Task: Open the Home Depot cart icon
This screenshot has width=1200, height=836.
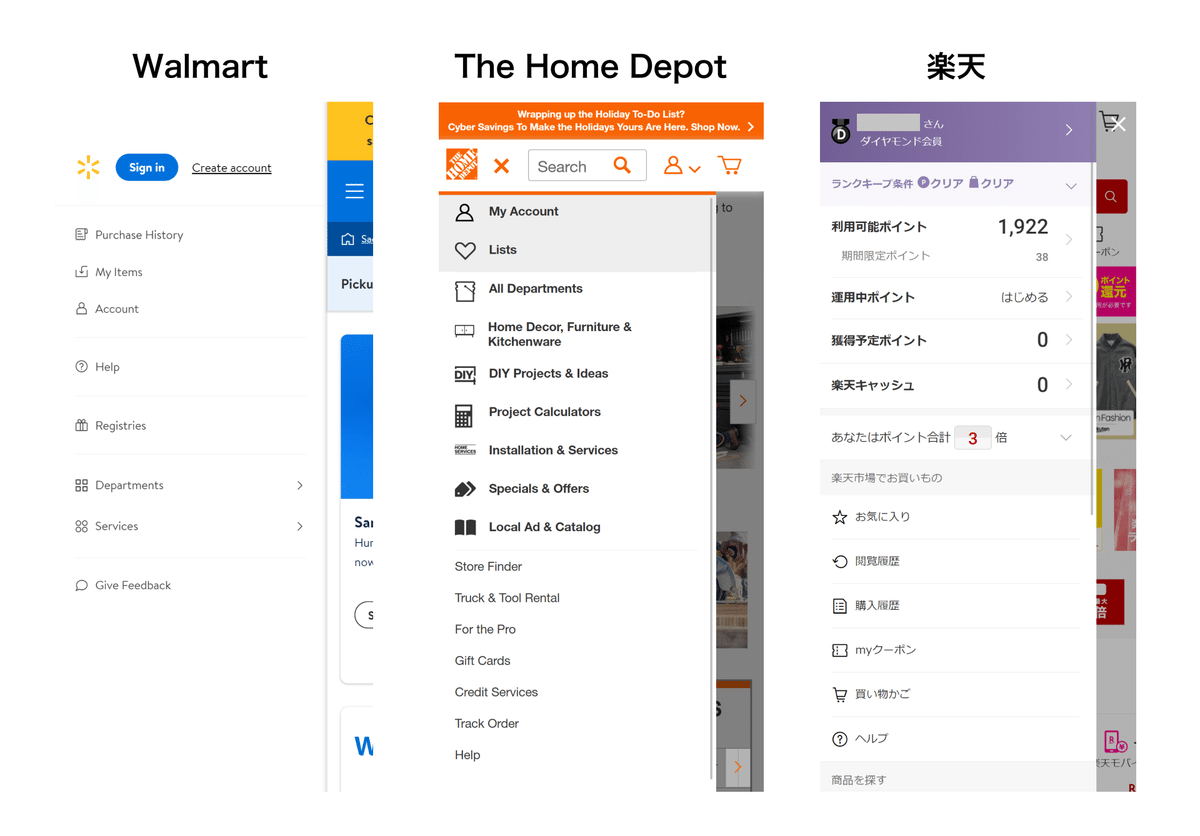Action: pos(730,165)
